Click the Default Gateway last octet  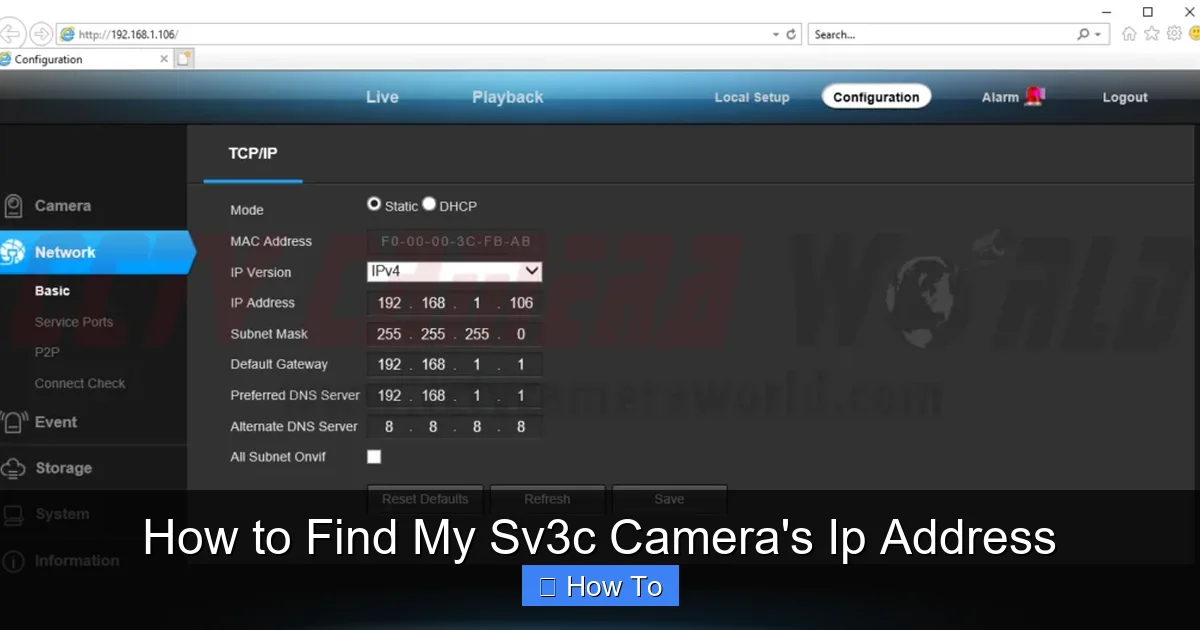click(521, 364)
